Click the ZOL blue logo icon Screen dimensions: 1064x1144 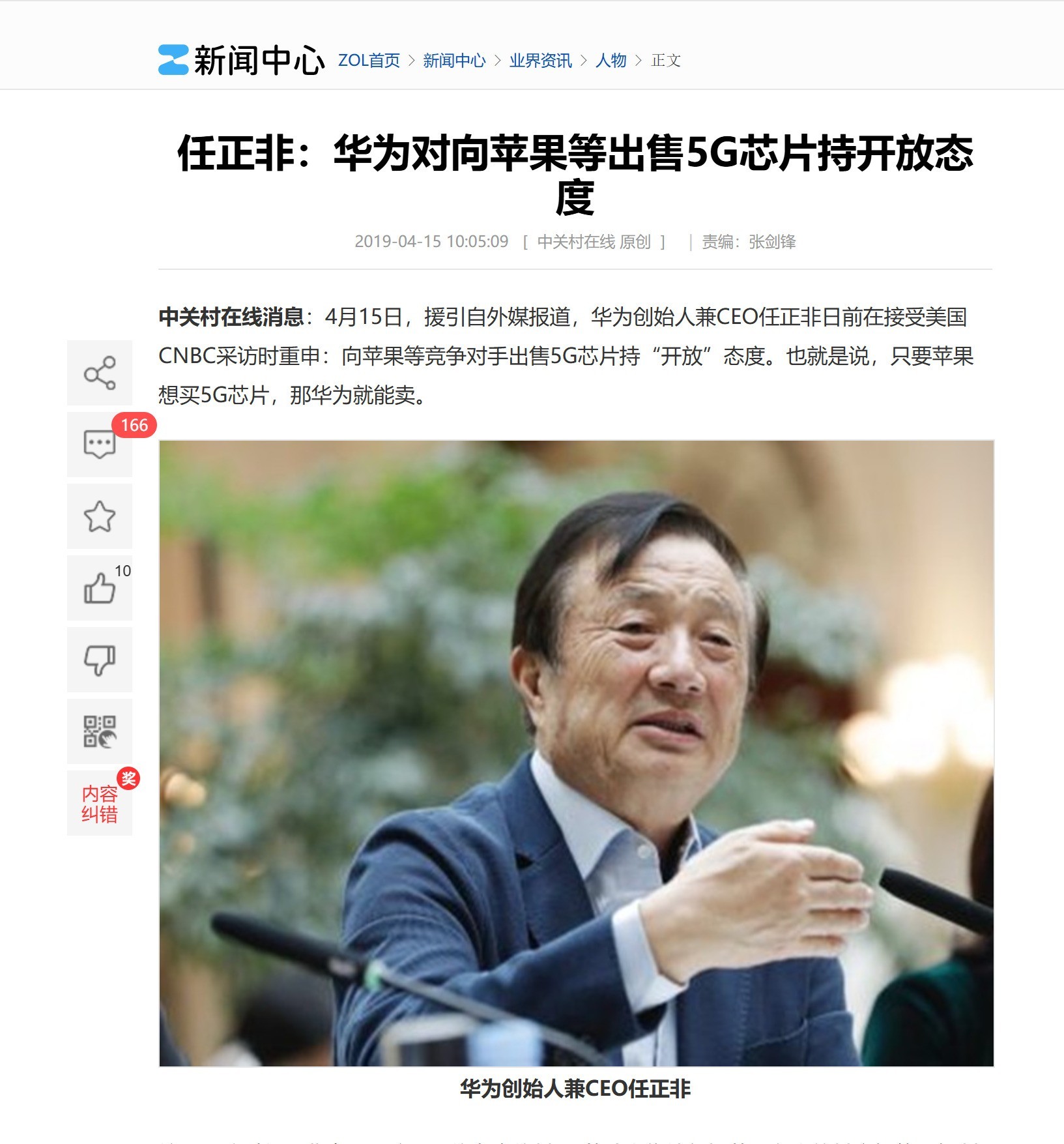[x=173, y=60]
